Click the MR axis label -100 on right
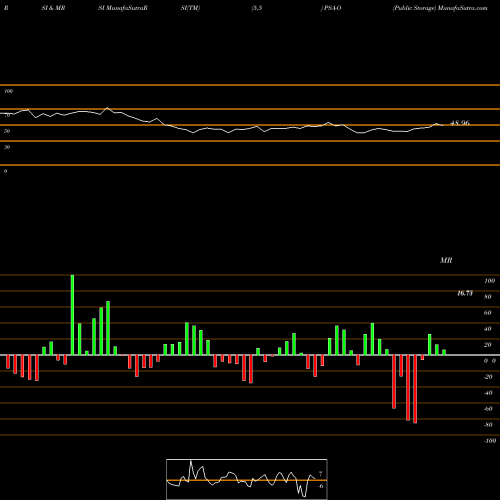The width and height of the screenshot is (500, 500). 490,441
